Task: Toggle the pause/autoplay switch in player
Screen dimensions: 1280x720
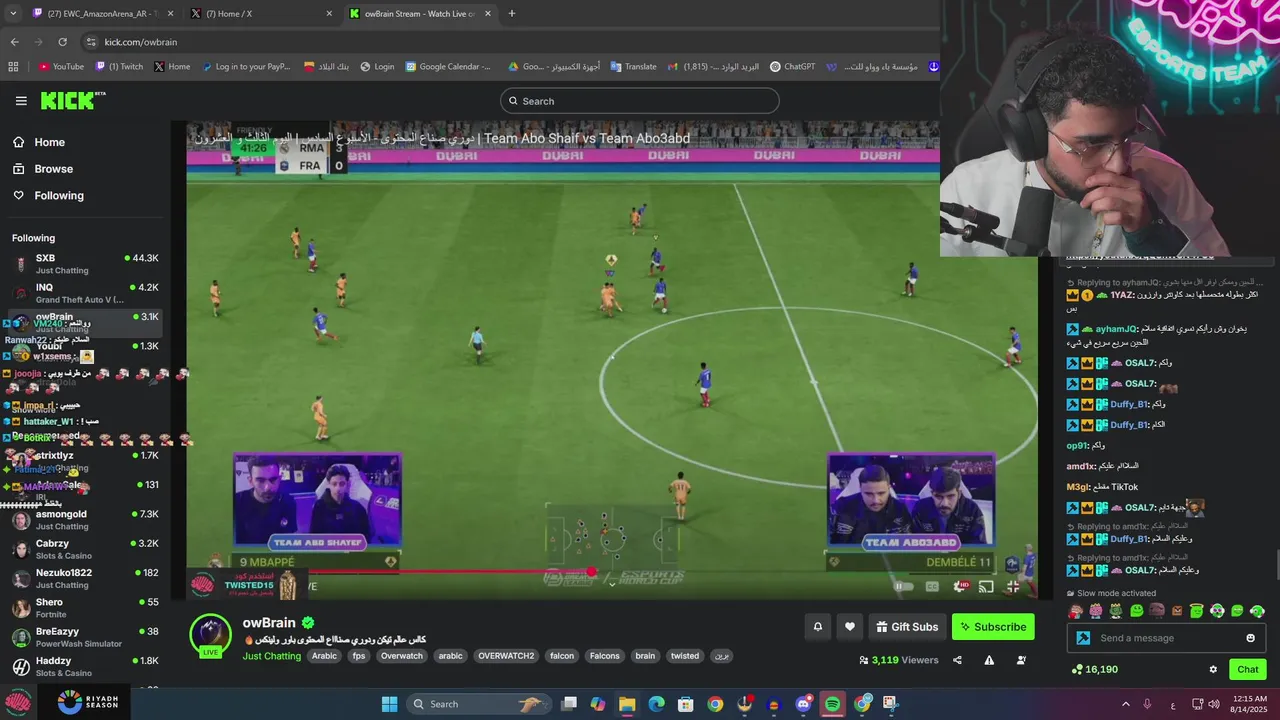Action: (x=902, y=587)
